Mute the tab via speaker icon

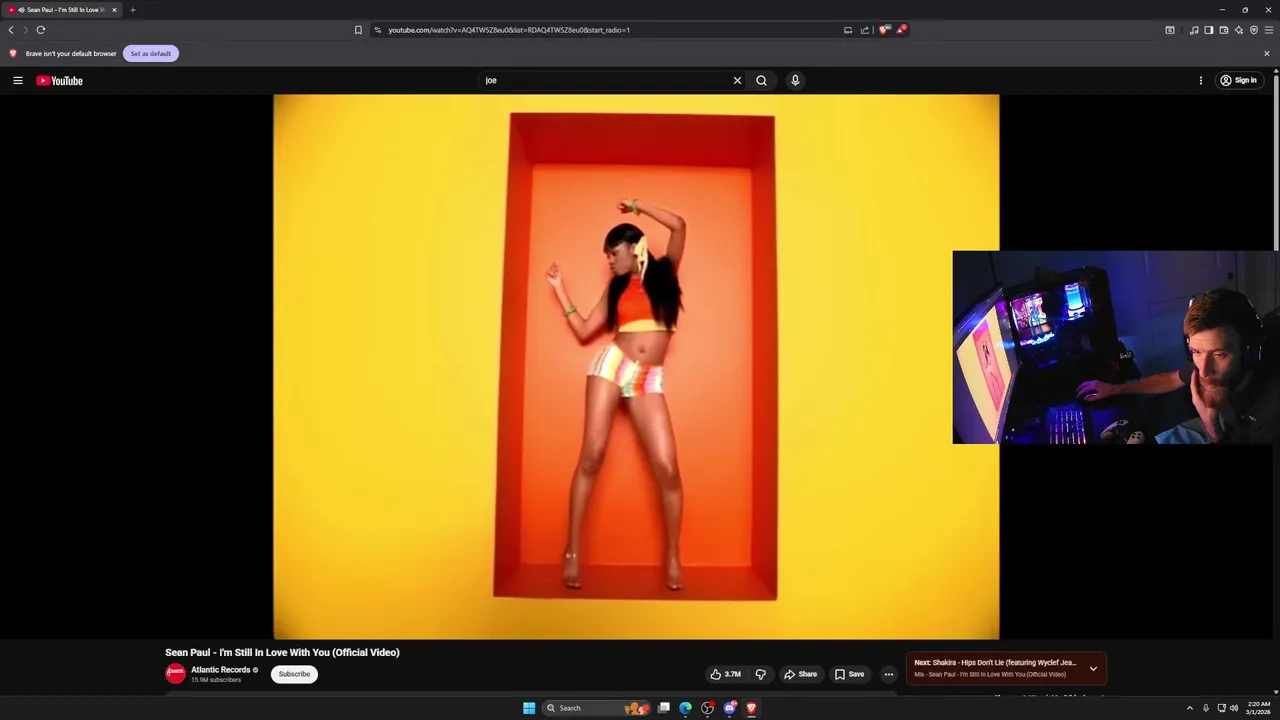[x=21, y=10]
